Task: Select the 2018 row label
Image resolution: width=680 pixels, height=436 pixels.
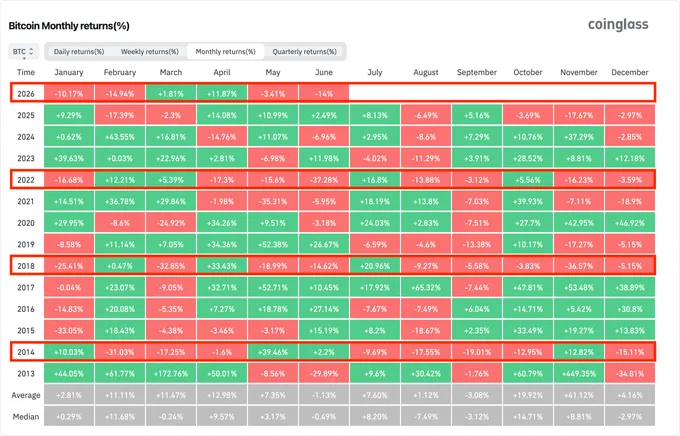Action: tap(26, 266)
